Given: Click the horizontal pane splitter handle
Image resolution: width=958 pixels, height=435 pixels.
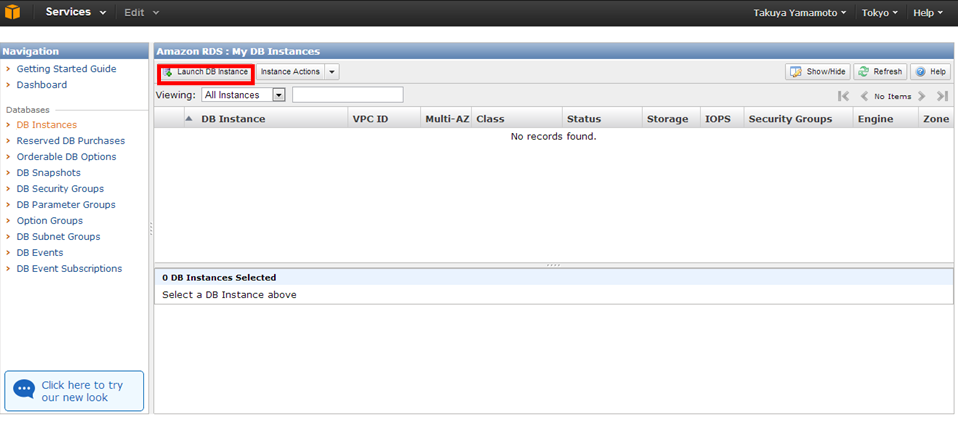Looking at the screenshot, I should 553,265.
